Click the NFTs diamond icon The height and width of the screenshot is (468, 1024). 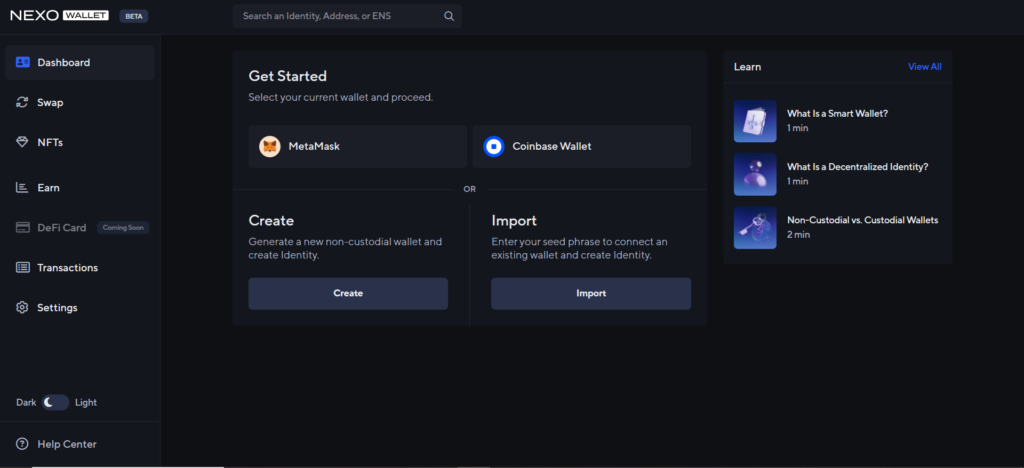coord(22,142)
